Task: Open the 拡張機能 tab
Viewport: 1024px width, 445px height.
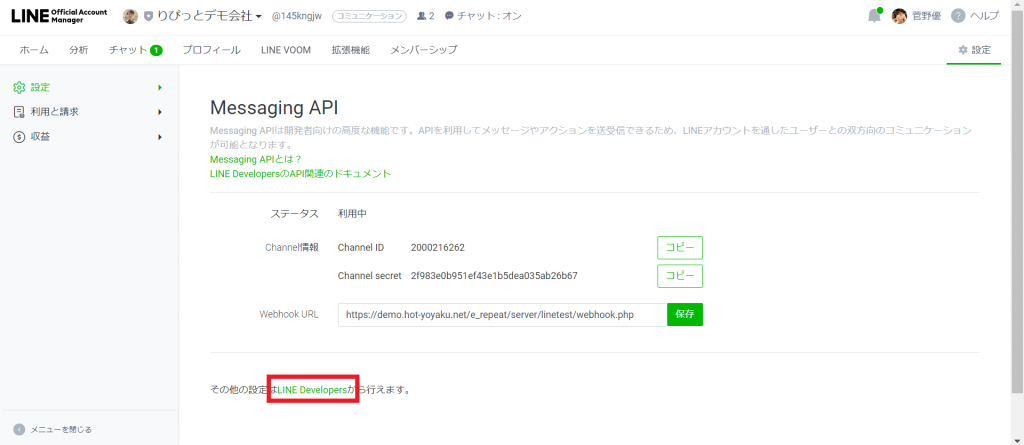Action: pos(351,50)
